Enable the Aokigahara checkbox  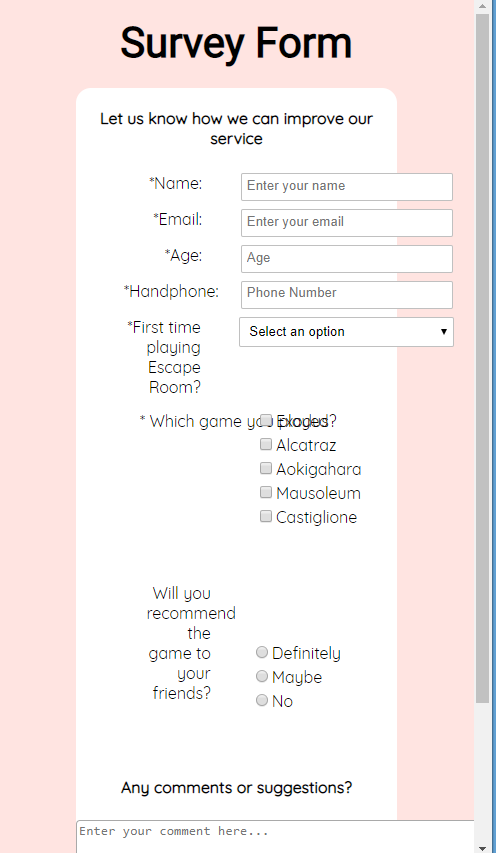pos(266,468)
